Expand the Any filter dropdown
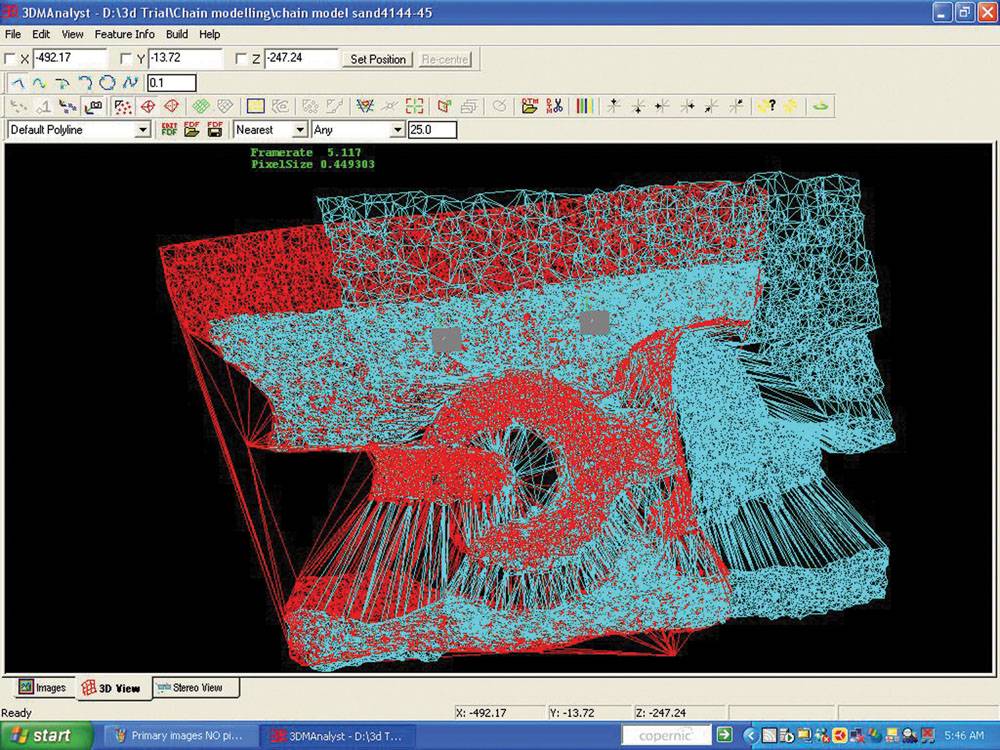Viewport: 1000px width, 750px height. [x=397, y=130]
